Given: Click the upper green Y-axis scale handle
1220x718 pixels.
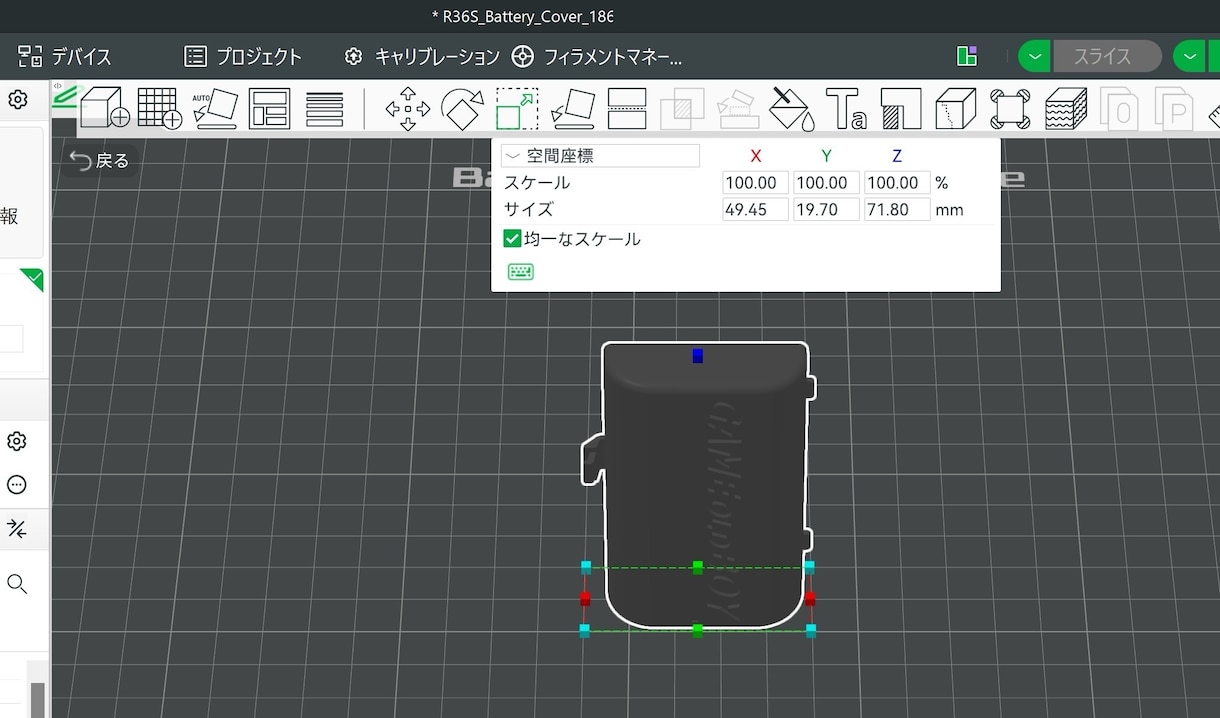Looking at the screenshot, I should coord(698,567).
